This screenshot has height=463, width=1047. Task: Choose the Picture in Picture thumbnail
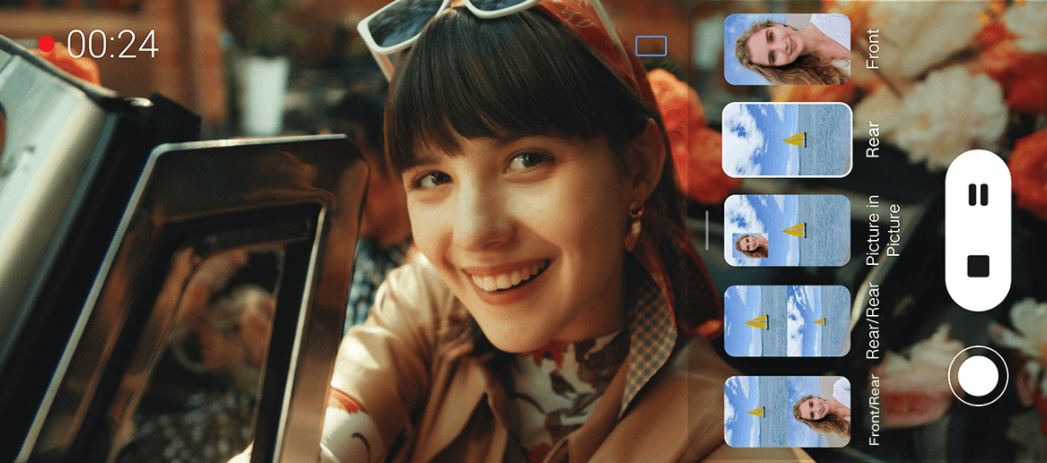(787, 230)
